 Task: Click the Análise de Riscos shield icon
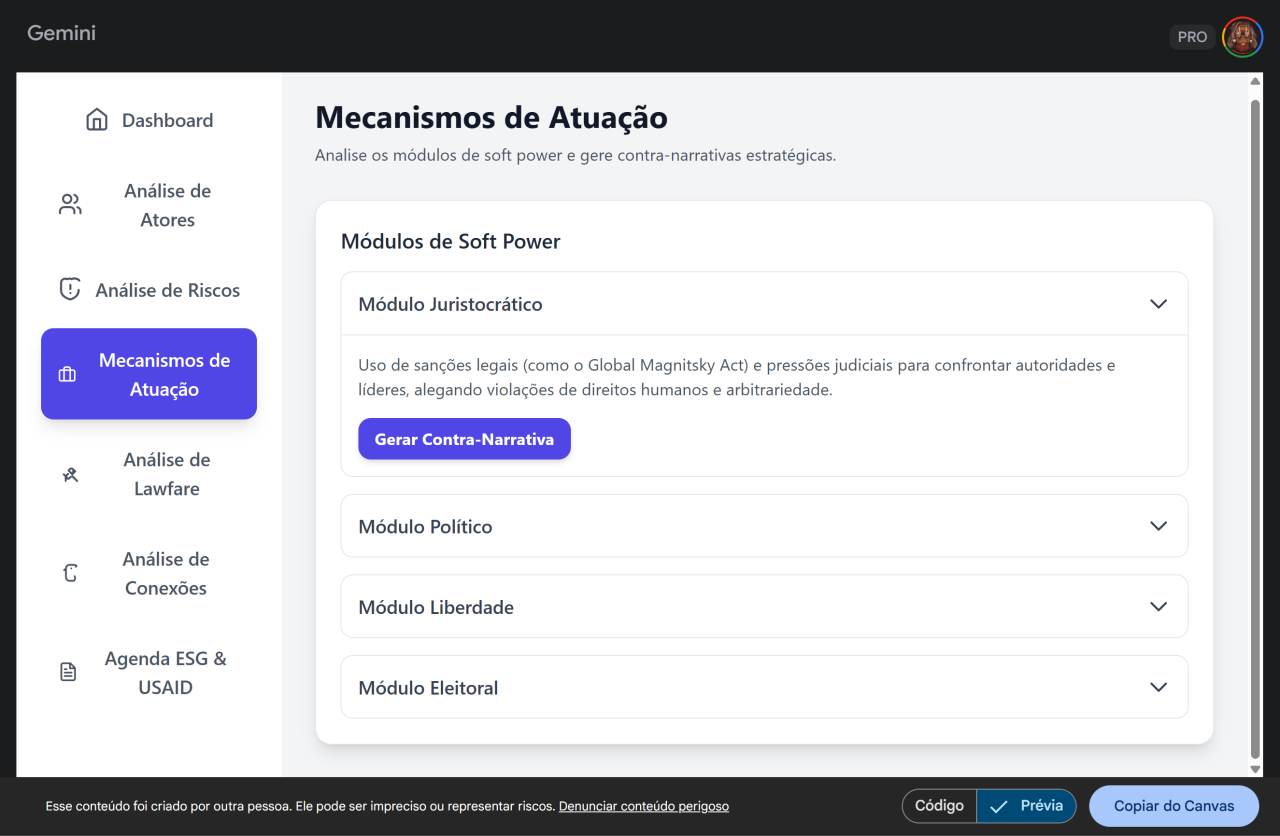pos(69,290)
